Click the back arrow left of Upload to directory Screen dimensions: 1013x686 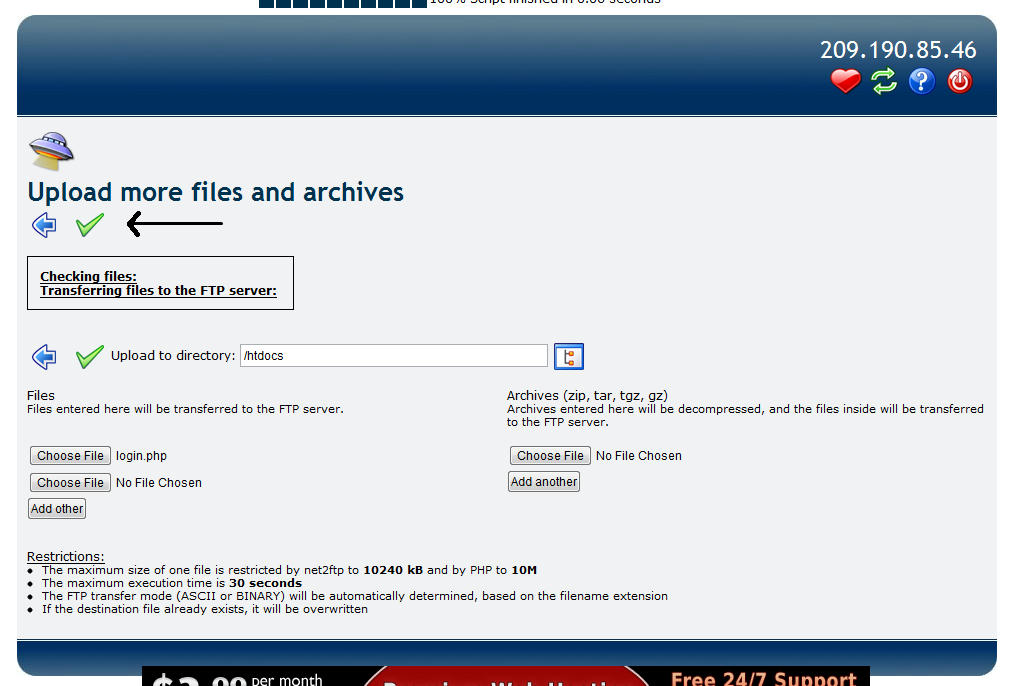point(44,356)
